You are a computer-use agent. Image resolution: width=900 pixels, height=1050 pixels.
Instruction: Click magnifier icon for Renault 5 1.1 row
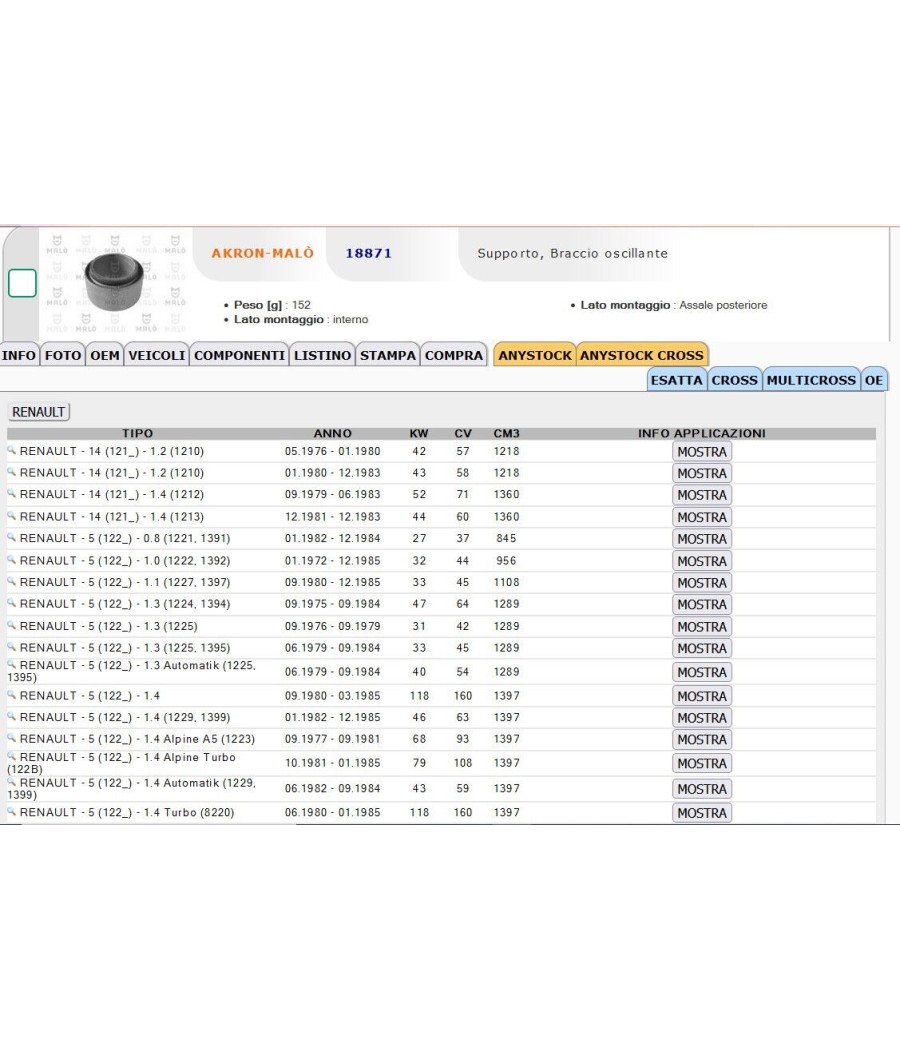pos(11,581)
